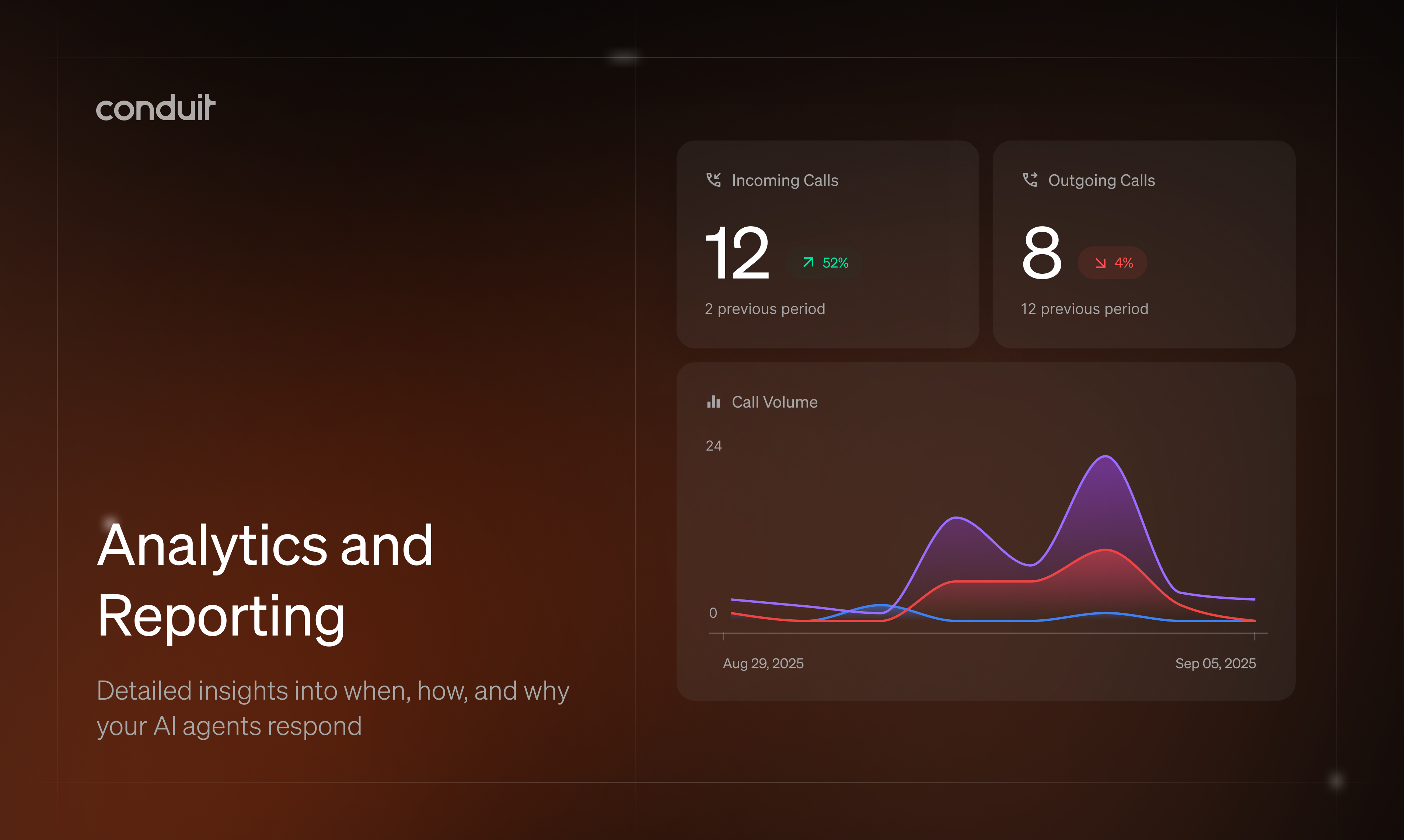Click the large 12 incoming calls number
This screenshot has width=1404, height=840.
737,253
